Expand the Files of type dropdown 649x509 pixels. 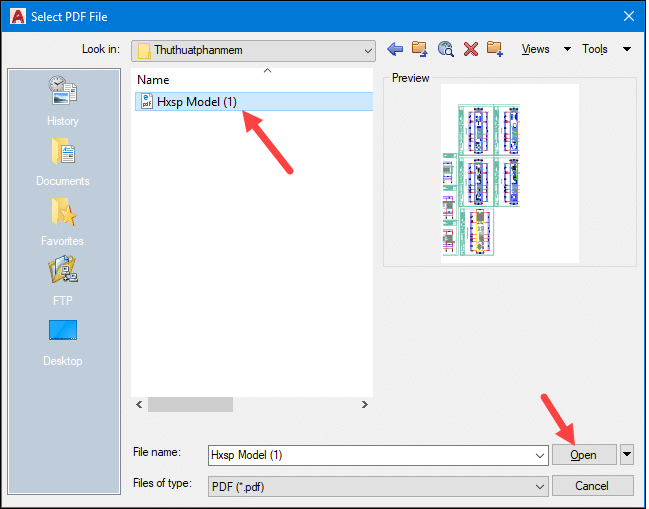click(541, 486)
